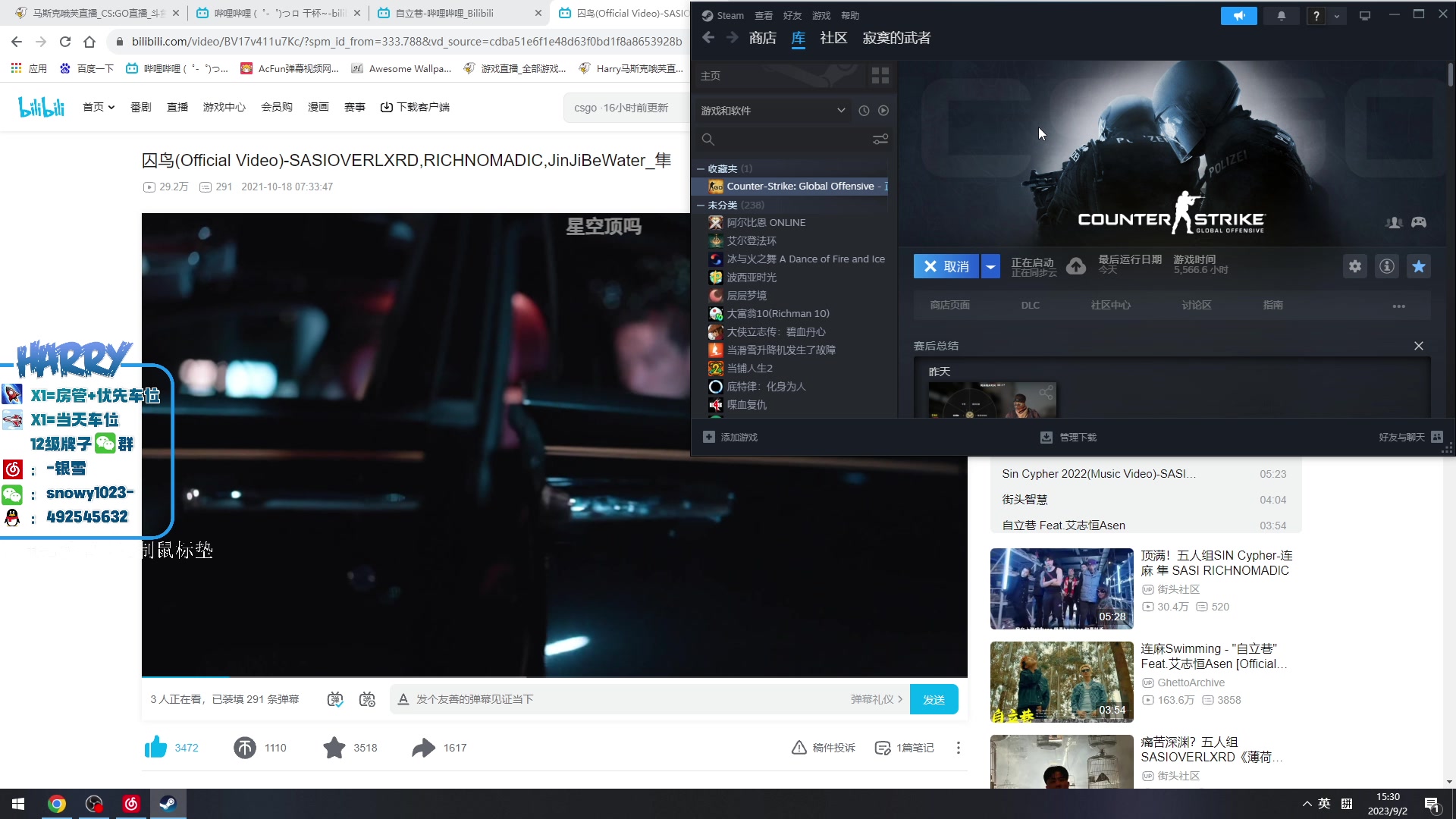Expand the bilibili 首页 dropdown
Viewport: 1456px width, 819px height.
(99, 107)
